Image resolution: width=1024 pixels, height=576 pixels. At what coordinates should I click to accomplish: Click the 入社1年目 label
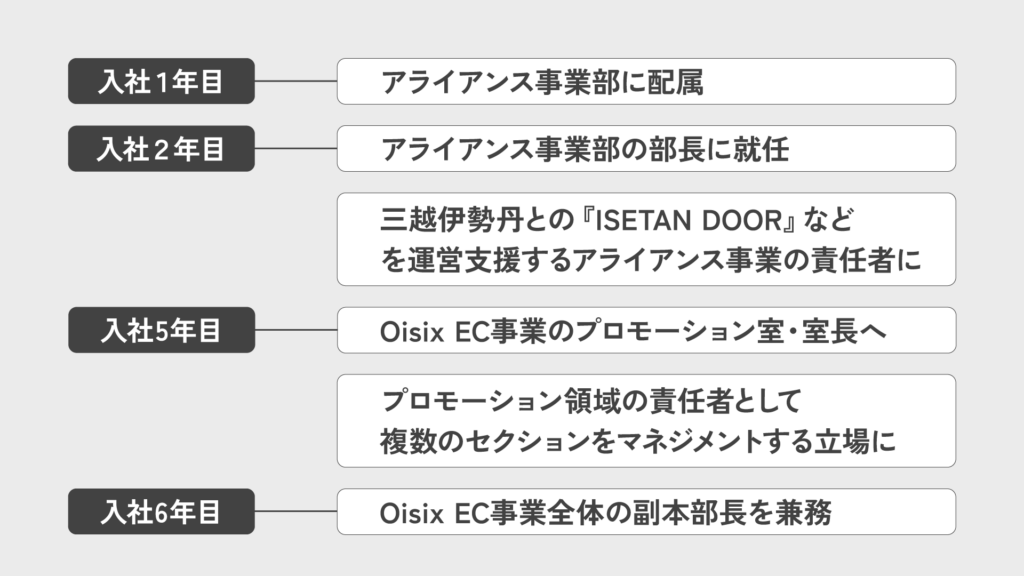(x=161, y=82)
